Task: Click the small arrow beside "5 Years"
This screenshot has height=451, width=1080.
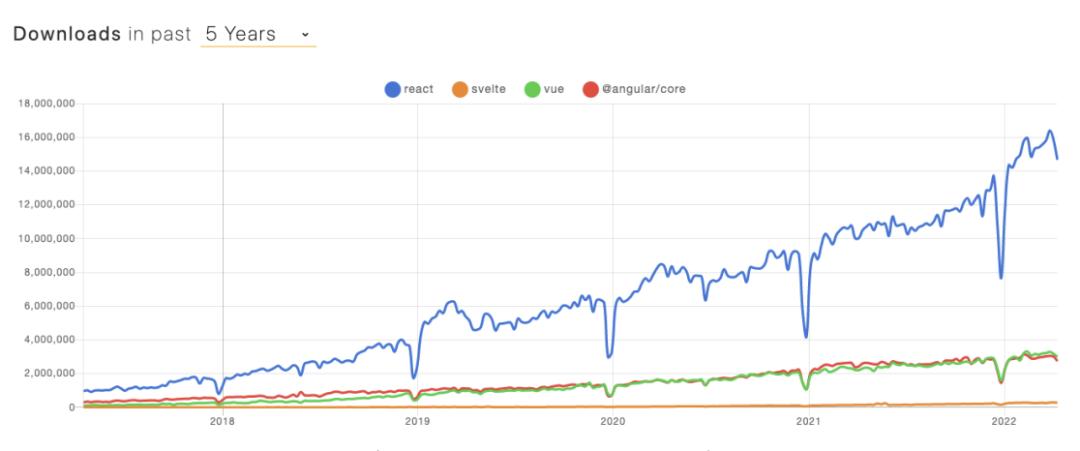Action: tap(304, 36)
